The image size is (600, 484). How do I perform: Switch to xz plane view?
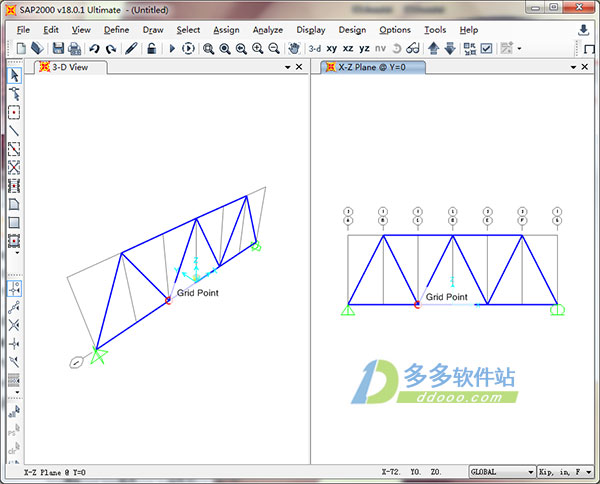pyautogui.click(x=348, y=49)
